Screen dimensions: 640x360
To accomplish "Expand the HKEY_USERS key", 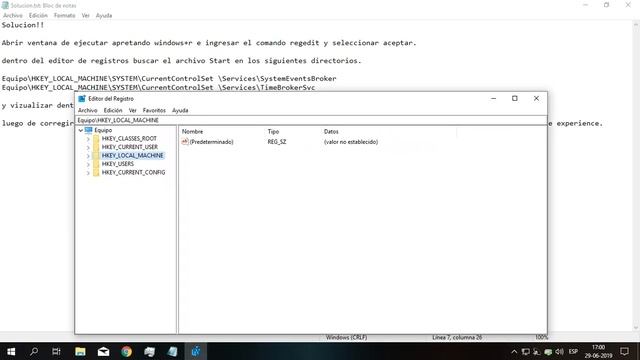I will [x=88, y=164].
